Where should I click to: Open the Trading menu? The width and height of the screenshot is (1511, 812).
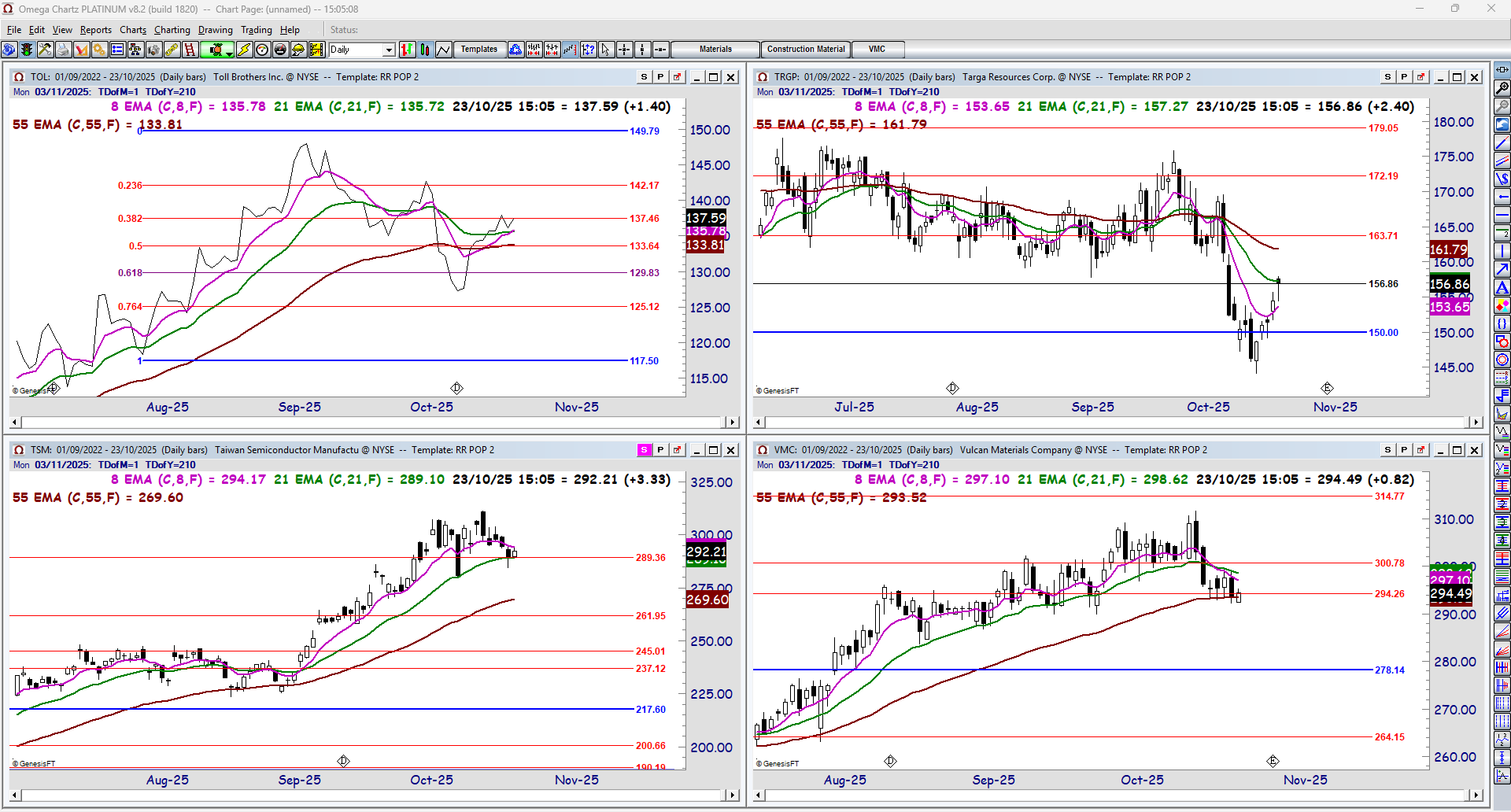[257, 30]
